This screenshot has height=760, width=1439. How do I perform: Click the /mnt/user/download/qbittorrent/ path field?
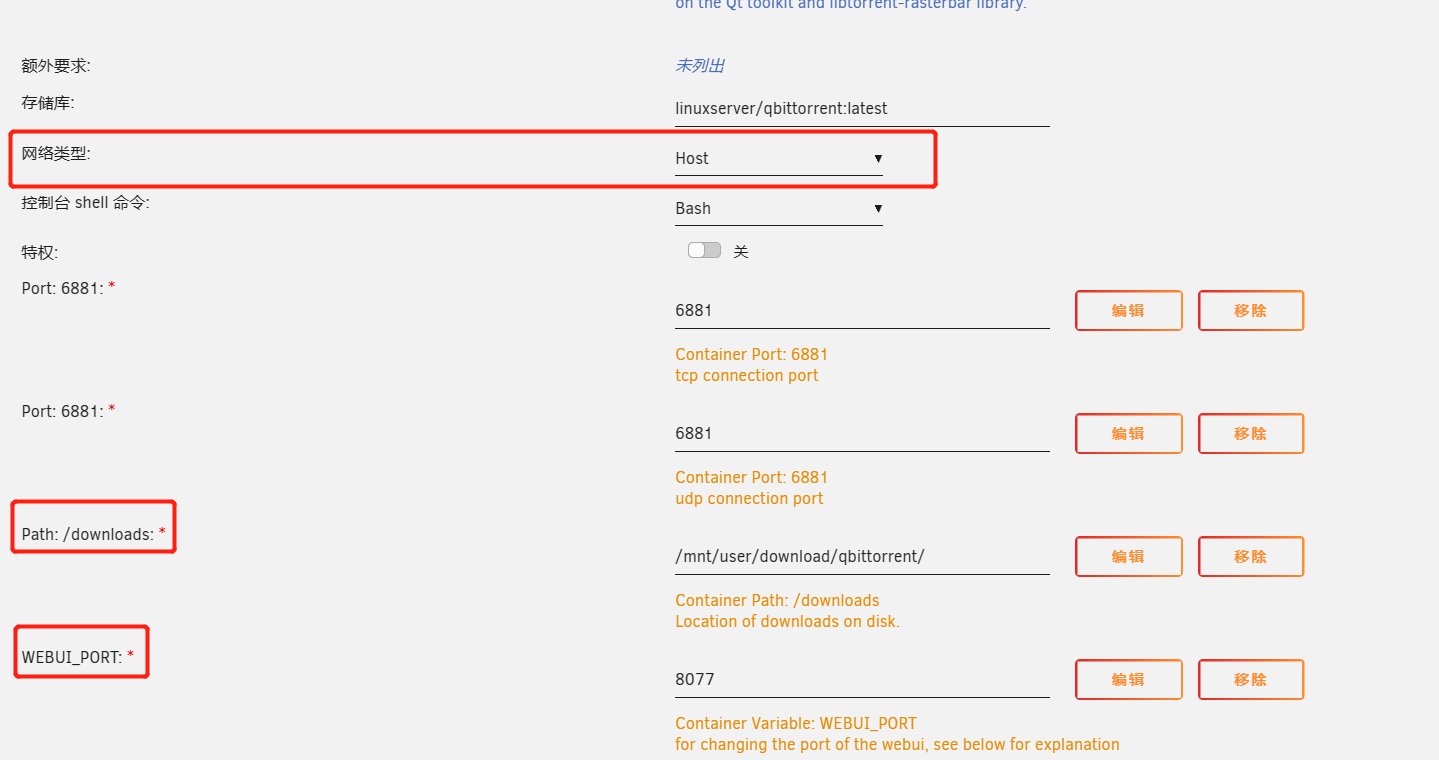click(x=861, y=556)
